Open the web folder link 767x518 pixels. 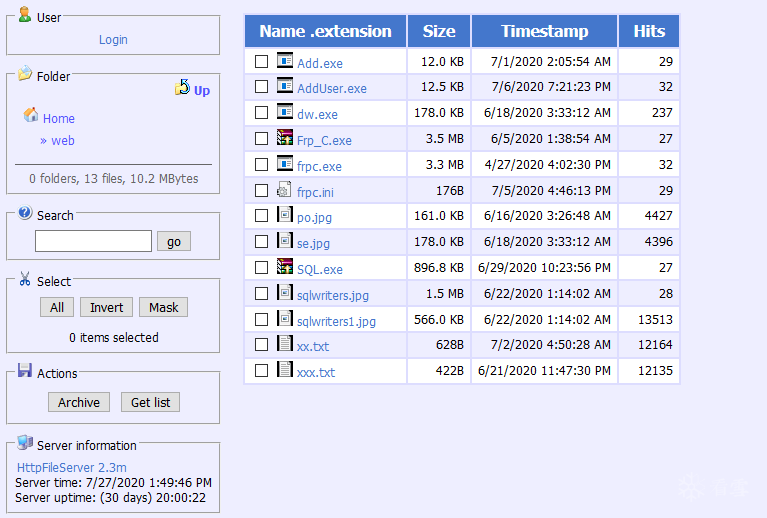point(63,141)
